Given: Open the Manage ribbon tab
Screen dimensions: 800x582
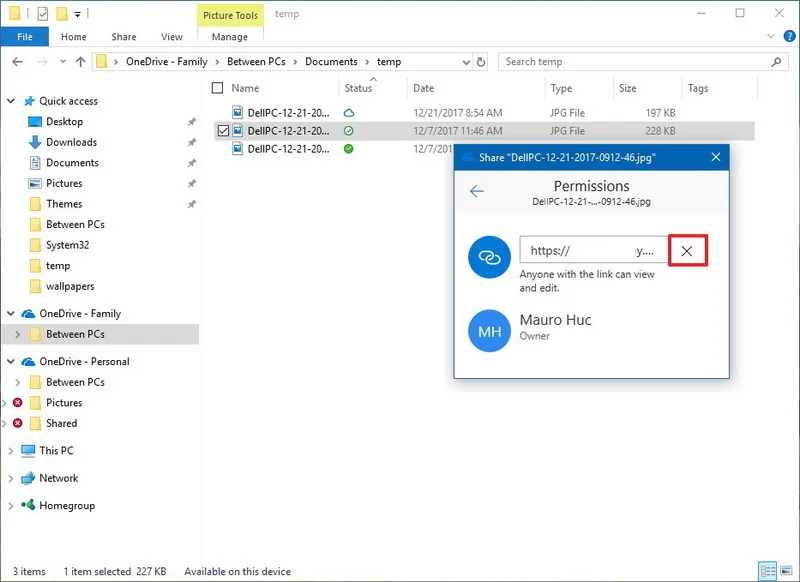Looking at the screenshot, I should pyautogui.click(x=230, y=37).
